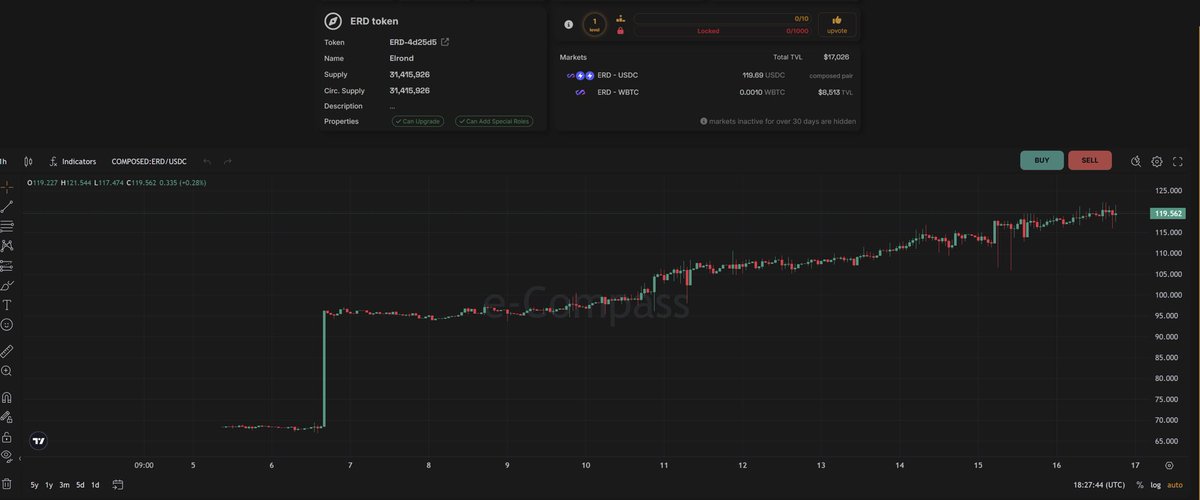
Task: Click the ERD token compass logo
Action: (333, 21)
